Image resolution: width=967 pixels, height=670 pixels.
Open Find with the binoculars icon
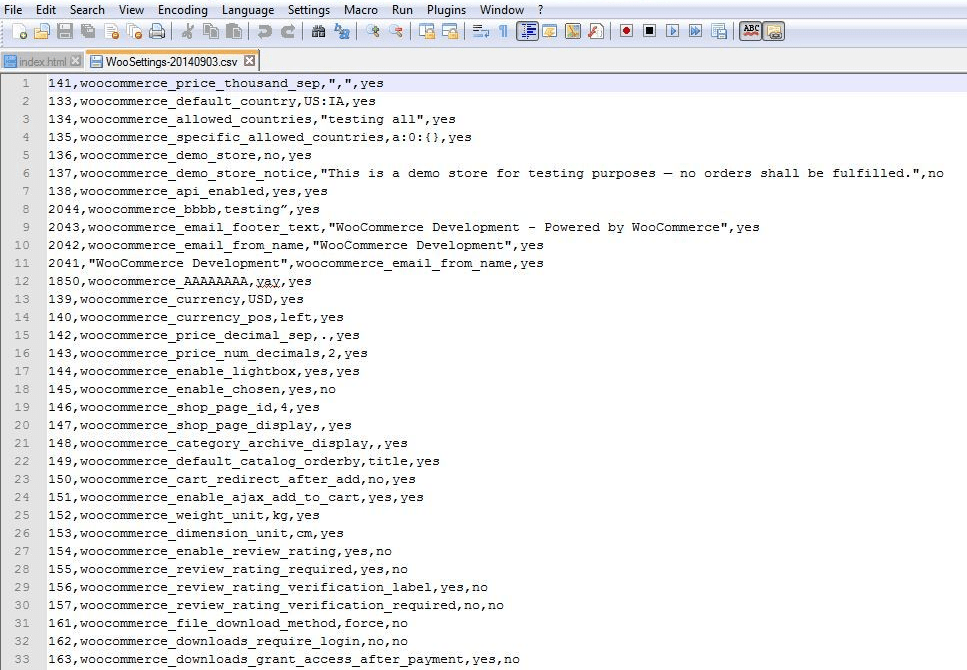tap(318, 31)
